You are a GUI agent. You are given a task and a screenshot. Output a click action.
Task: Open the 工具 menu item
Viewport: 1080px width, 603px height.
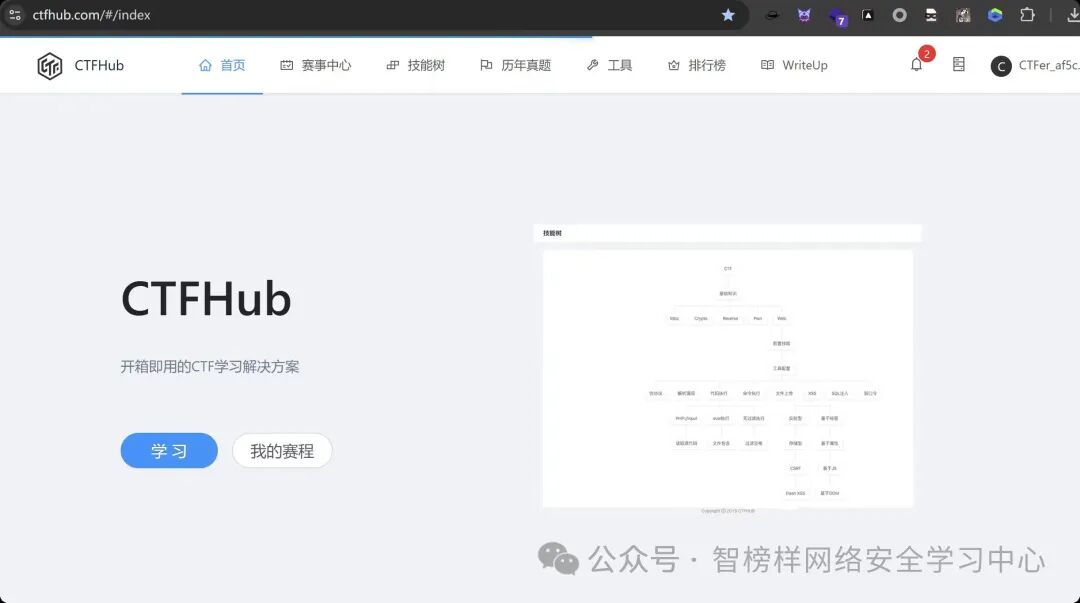click(x=609, y=65)
